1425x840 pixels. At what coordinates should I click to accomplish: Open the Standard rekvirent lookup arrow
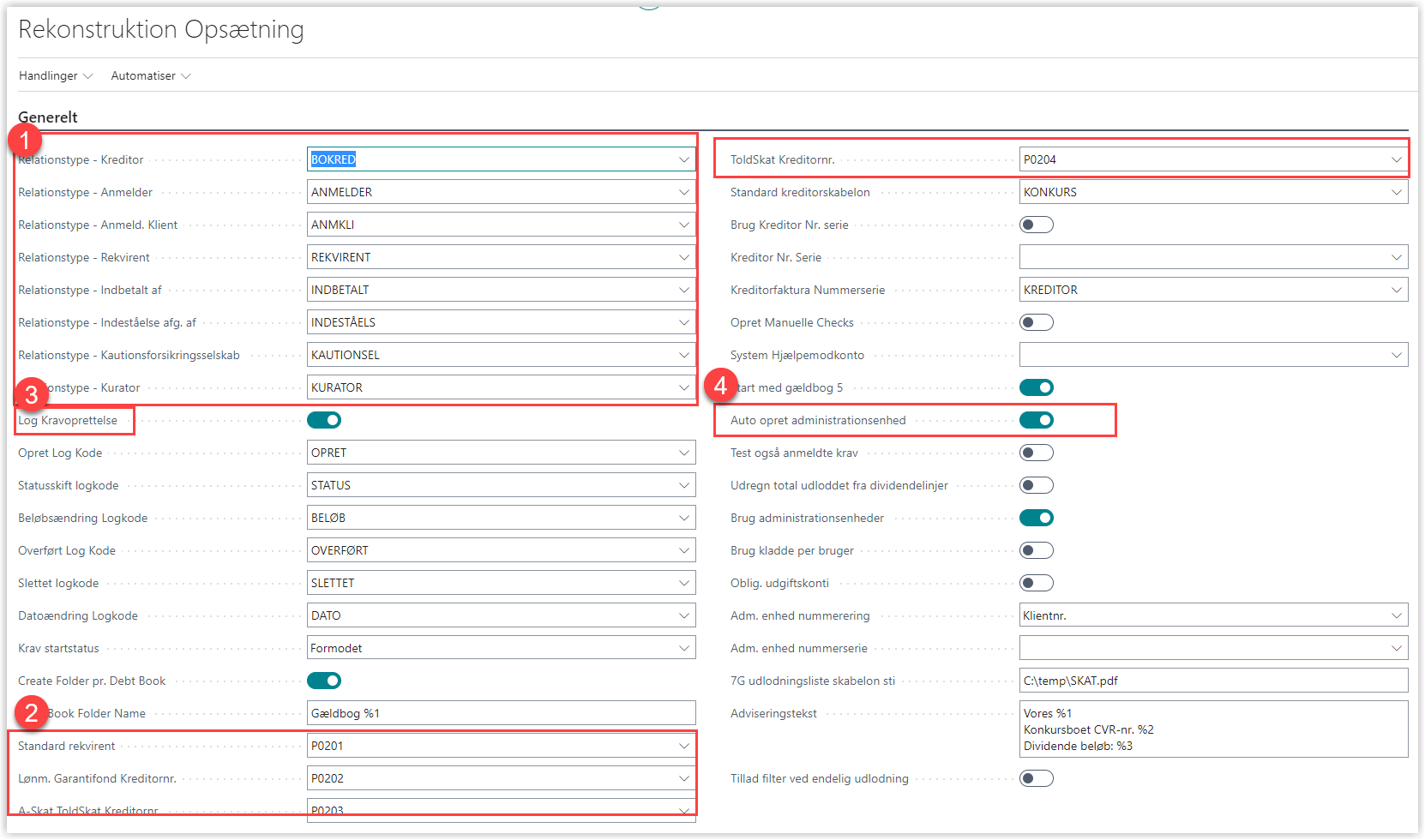(684, 746)
